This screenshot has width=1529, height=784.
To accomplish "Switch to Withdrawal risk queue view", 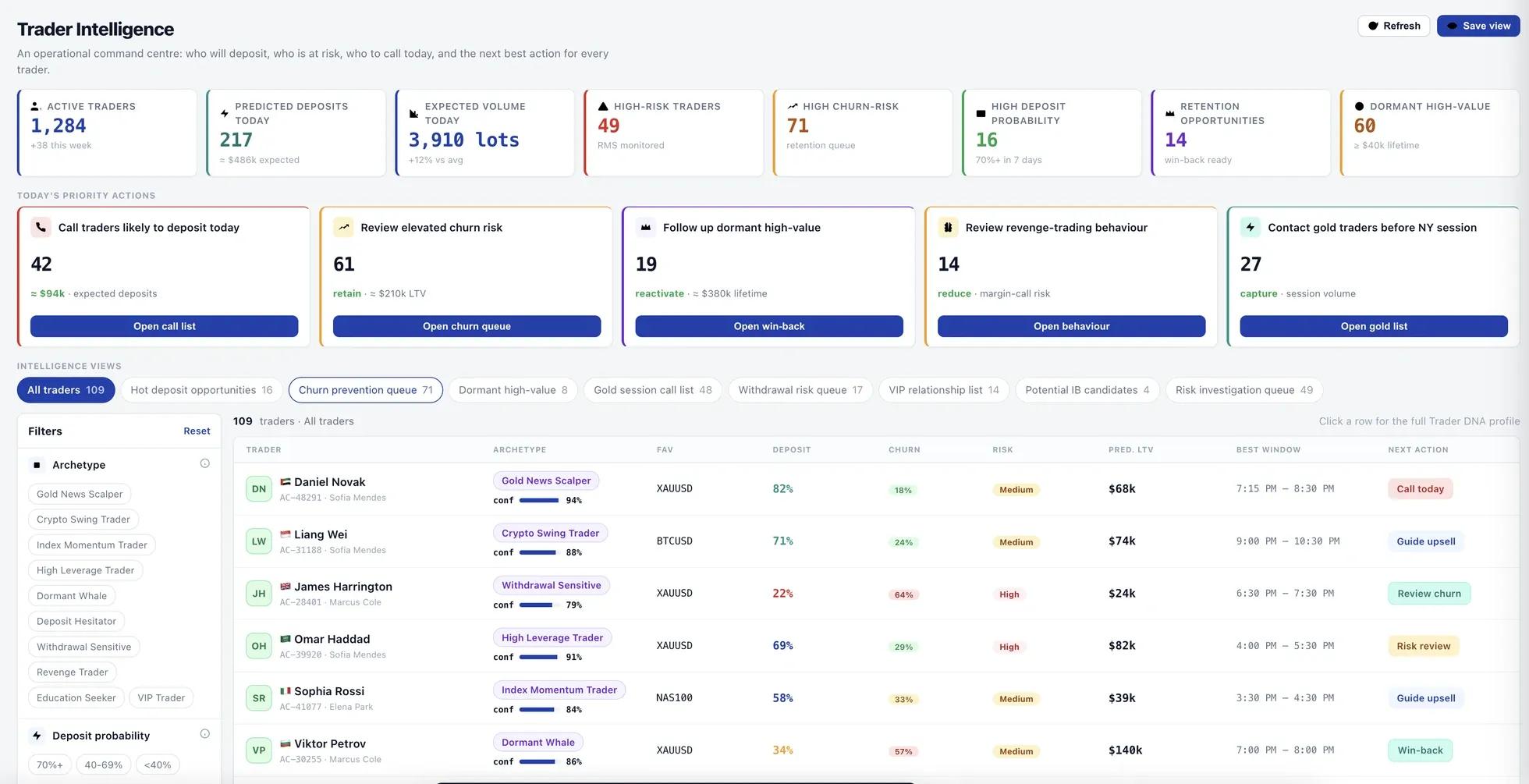I will tap(800, 390).
